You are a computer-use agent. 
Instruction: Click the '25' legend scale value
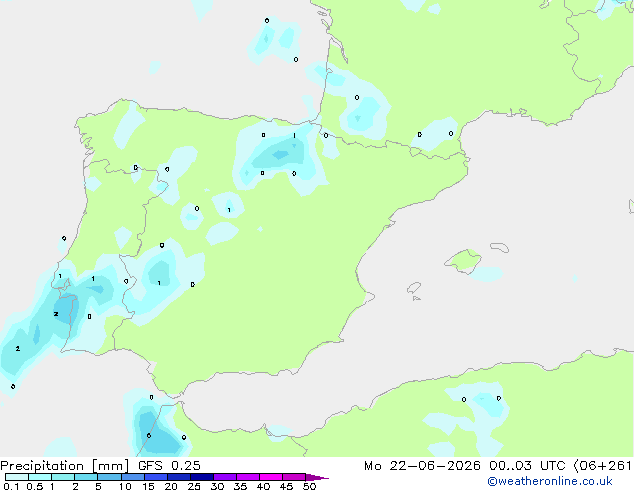point(194,486)
